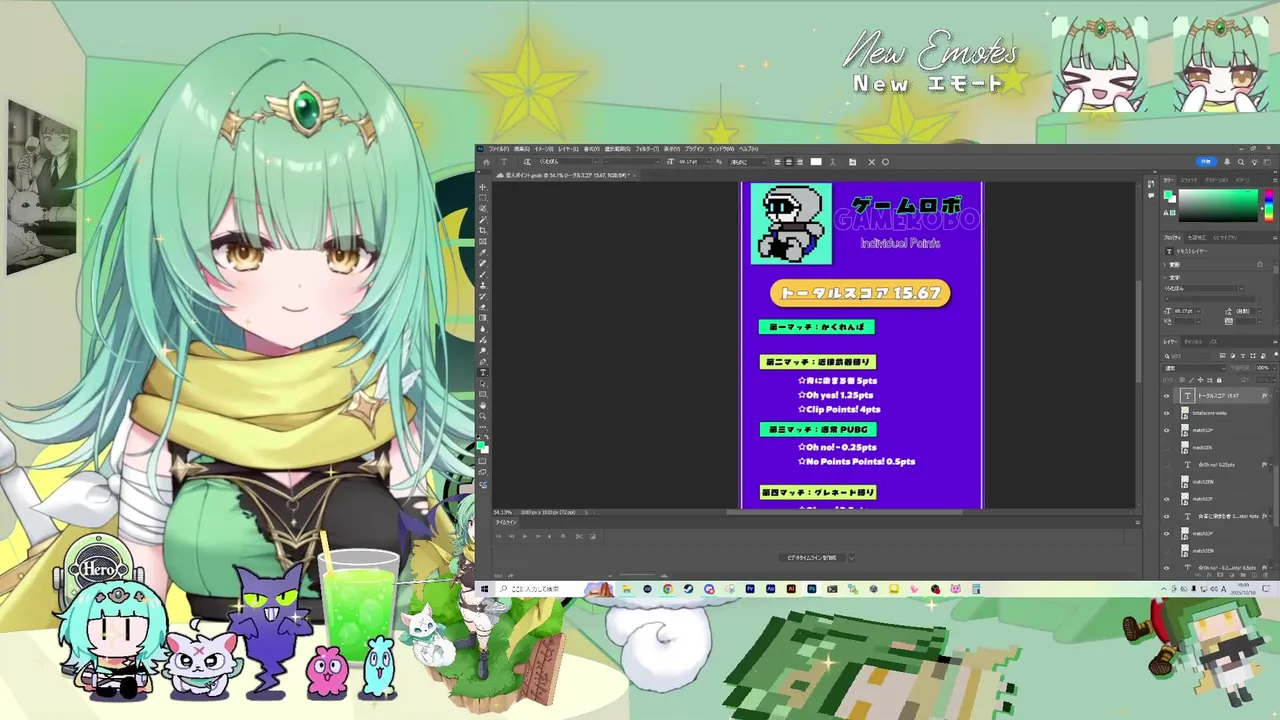Open layer blend mode dropdown
The width and height of the screenshot is (1280, 720).
click(x=1194, y=368)
